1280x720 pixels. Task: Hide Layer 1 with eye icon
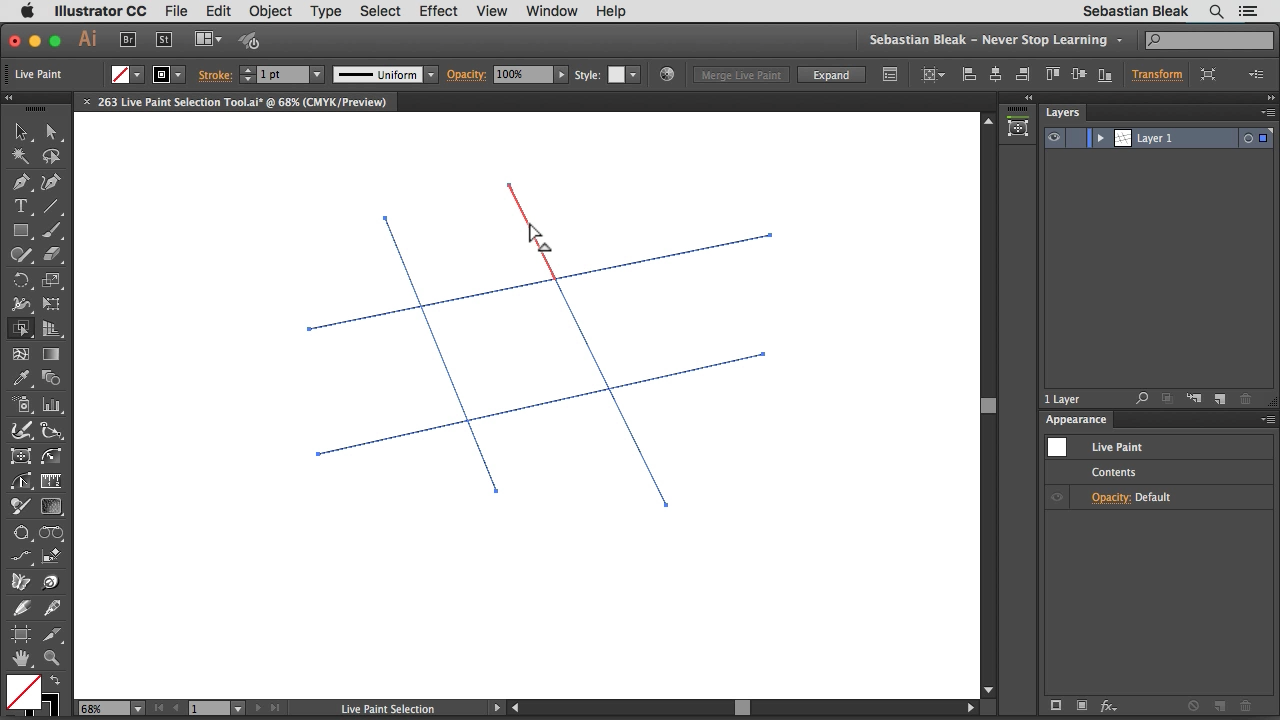(1054, 138)
